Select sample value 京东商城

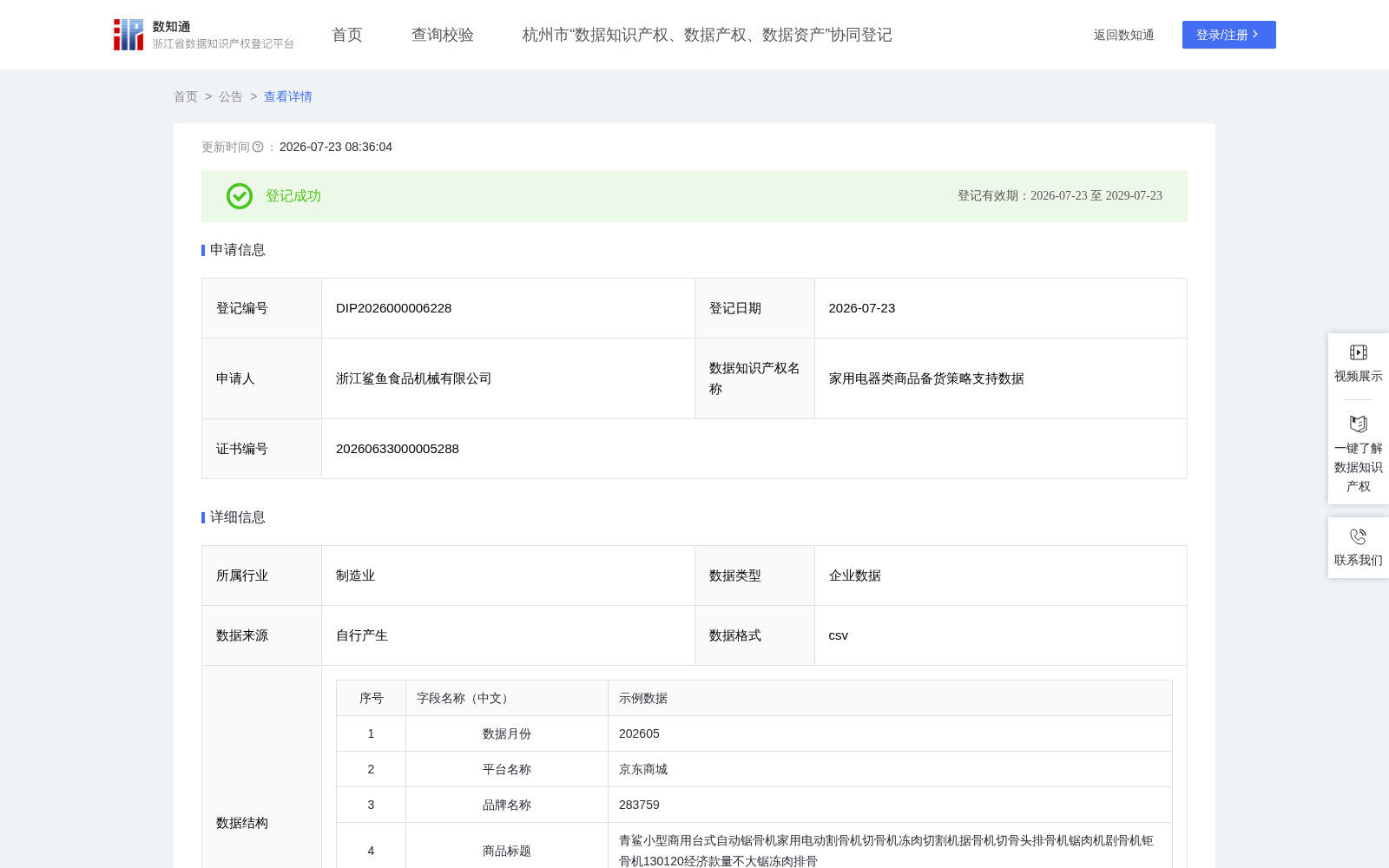pyautogui.click(x=643, y=769)
